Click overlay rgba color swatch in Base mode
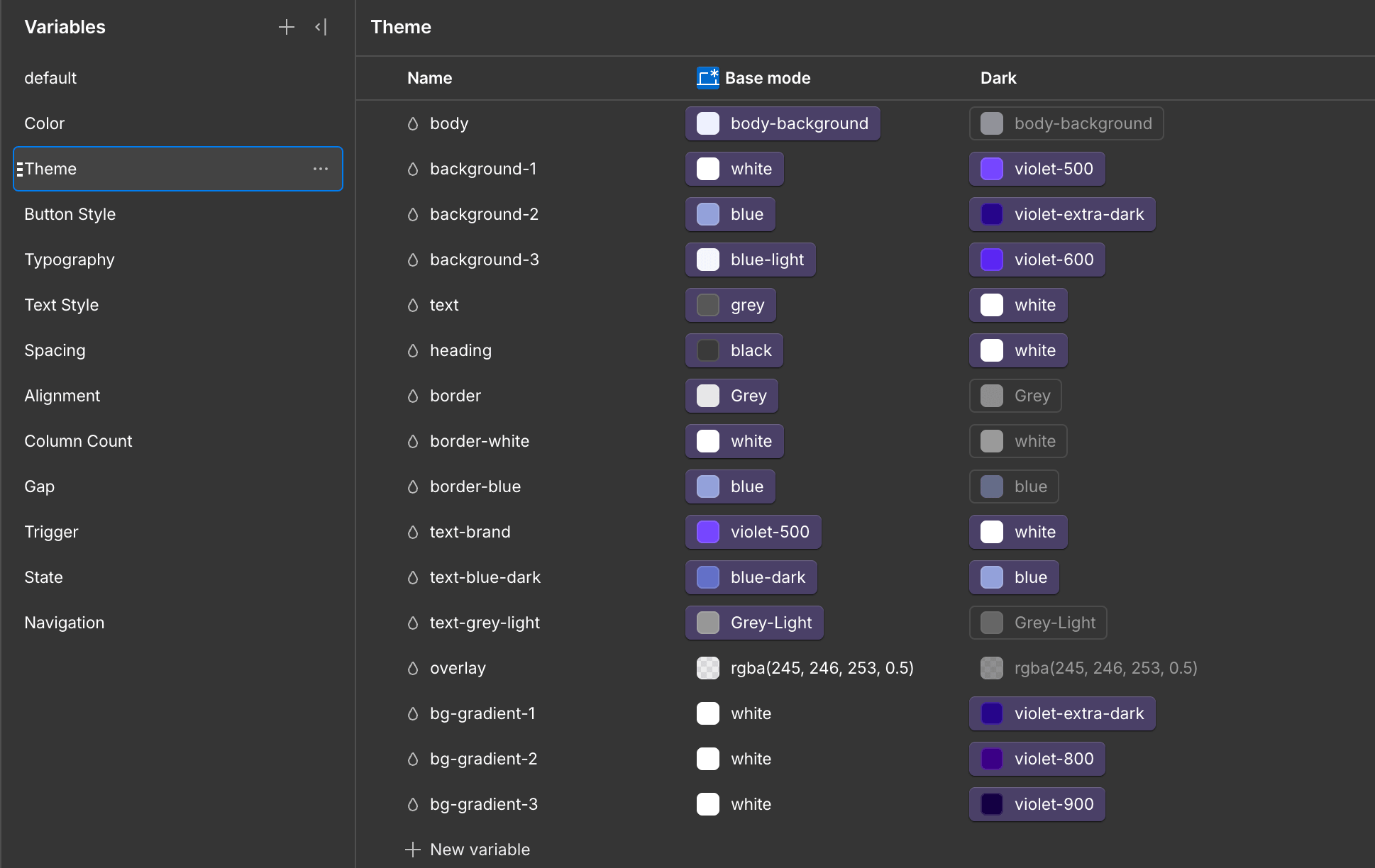Screen dimensions: 1375x868 [708, 668]
